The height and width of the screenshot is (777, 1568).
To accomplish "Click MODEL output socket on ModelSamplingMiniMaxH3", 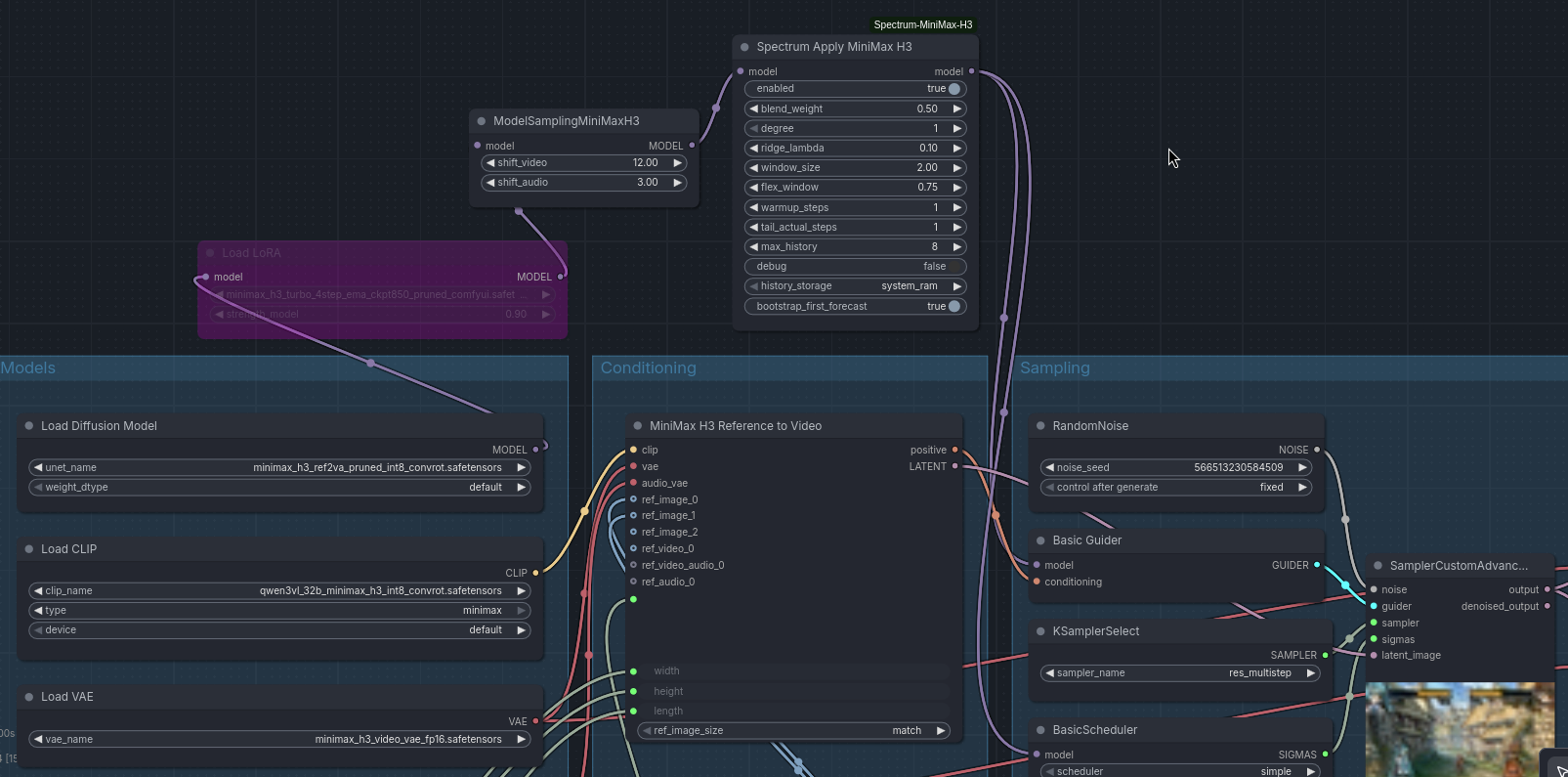I will coord(692,146).
